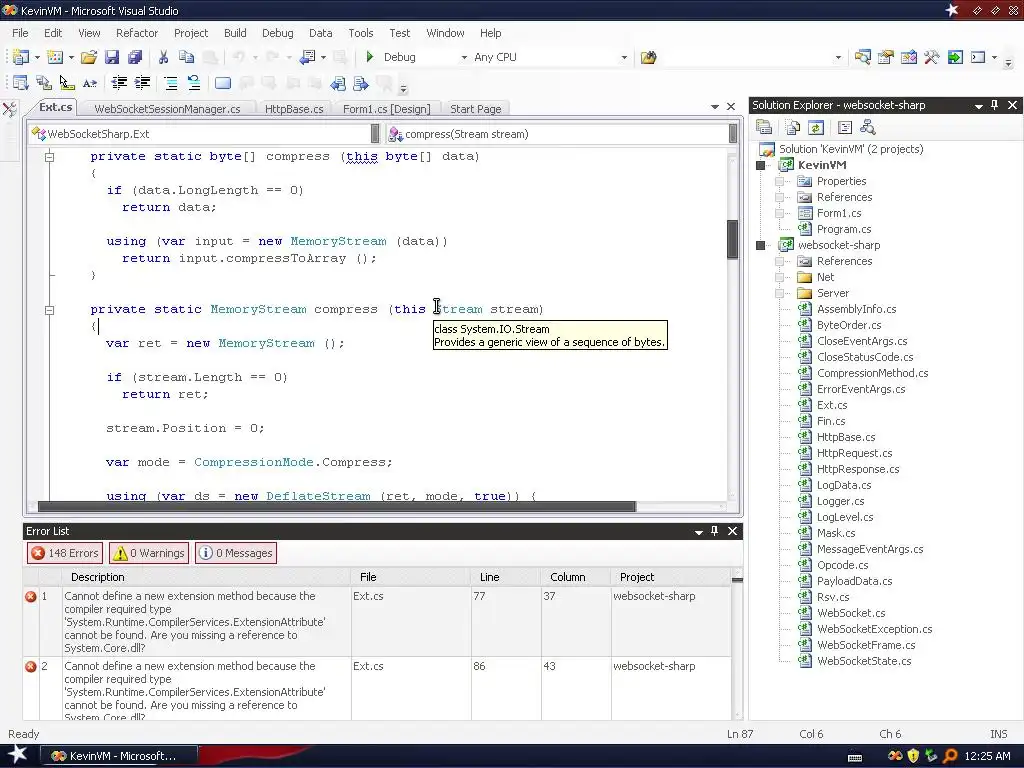
Task: Start debugging with the green play icon
Action: (x=370, y=57)
